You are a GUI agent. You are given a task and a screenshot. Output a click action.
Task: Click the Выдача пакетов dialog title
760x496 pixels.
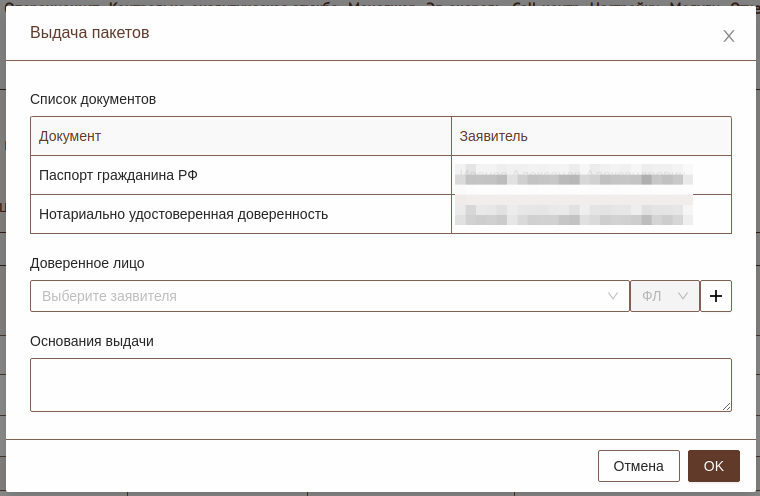pyautogui.click(x=90, y=33)
